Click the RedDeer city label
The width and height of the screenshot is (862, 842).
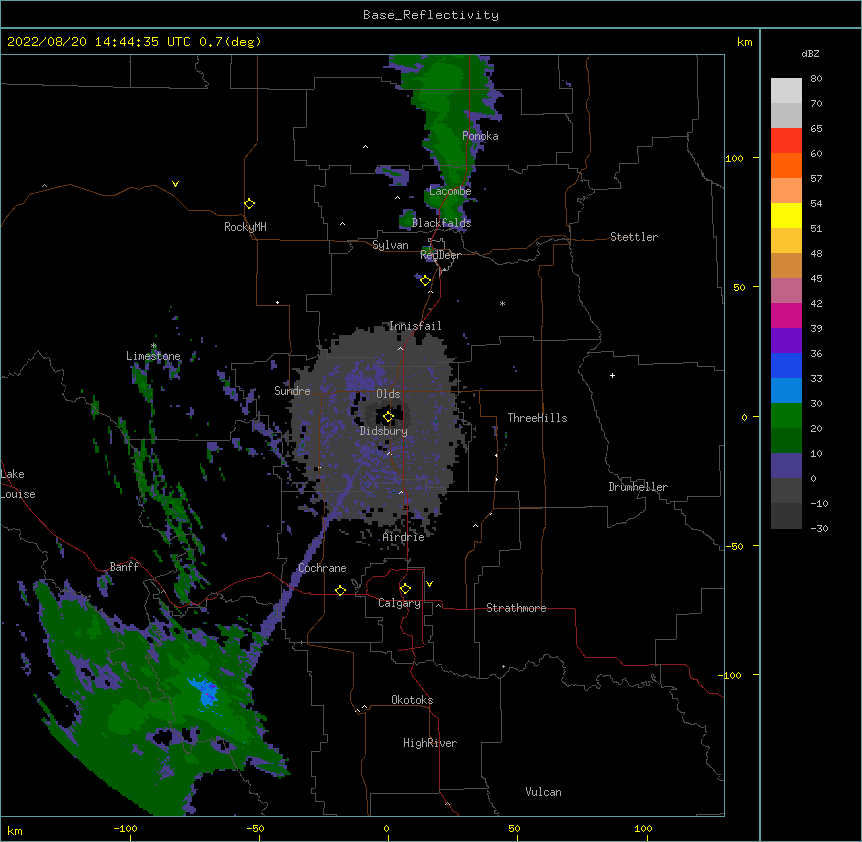pos(440,255)
